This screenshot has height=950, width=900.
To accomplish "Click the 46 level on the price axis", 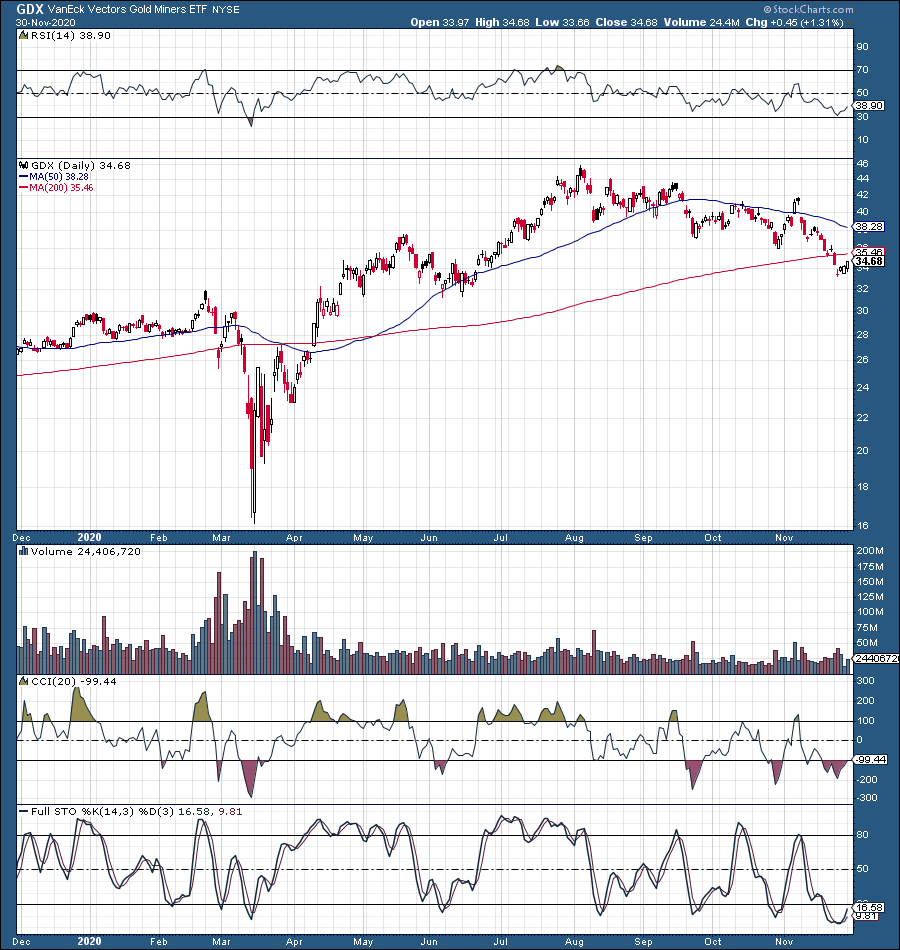I will tap(862, 164).
